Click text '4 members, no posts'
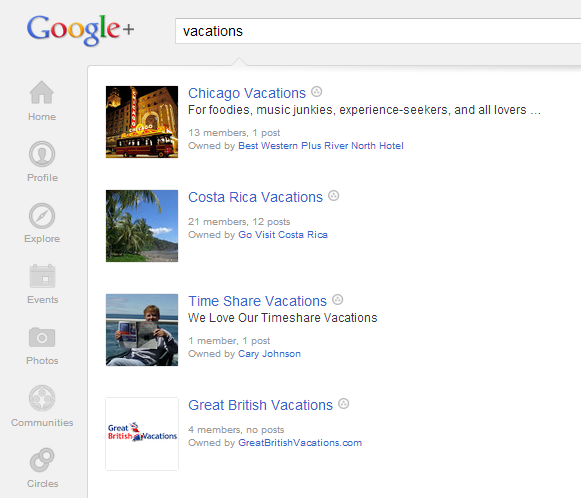 236,430
